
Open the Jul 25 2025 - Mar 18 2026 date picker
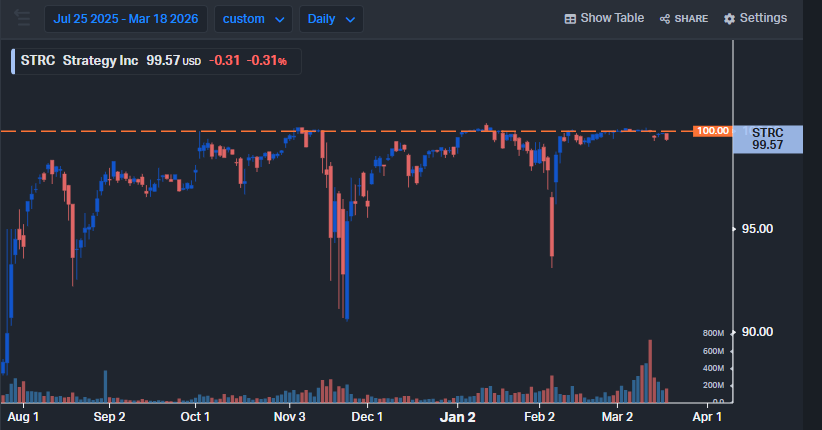pyautogui.click(x=125, y=19)
